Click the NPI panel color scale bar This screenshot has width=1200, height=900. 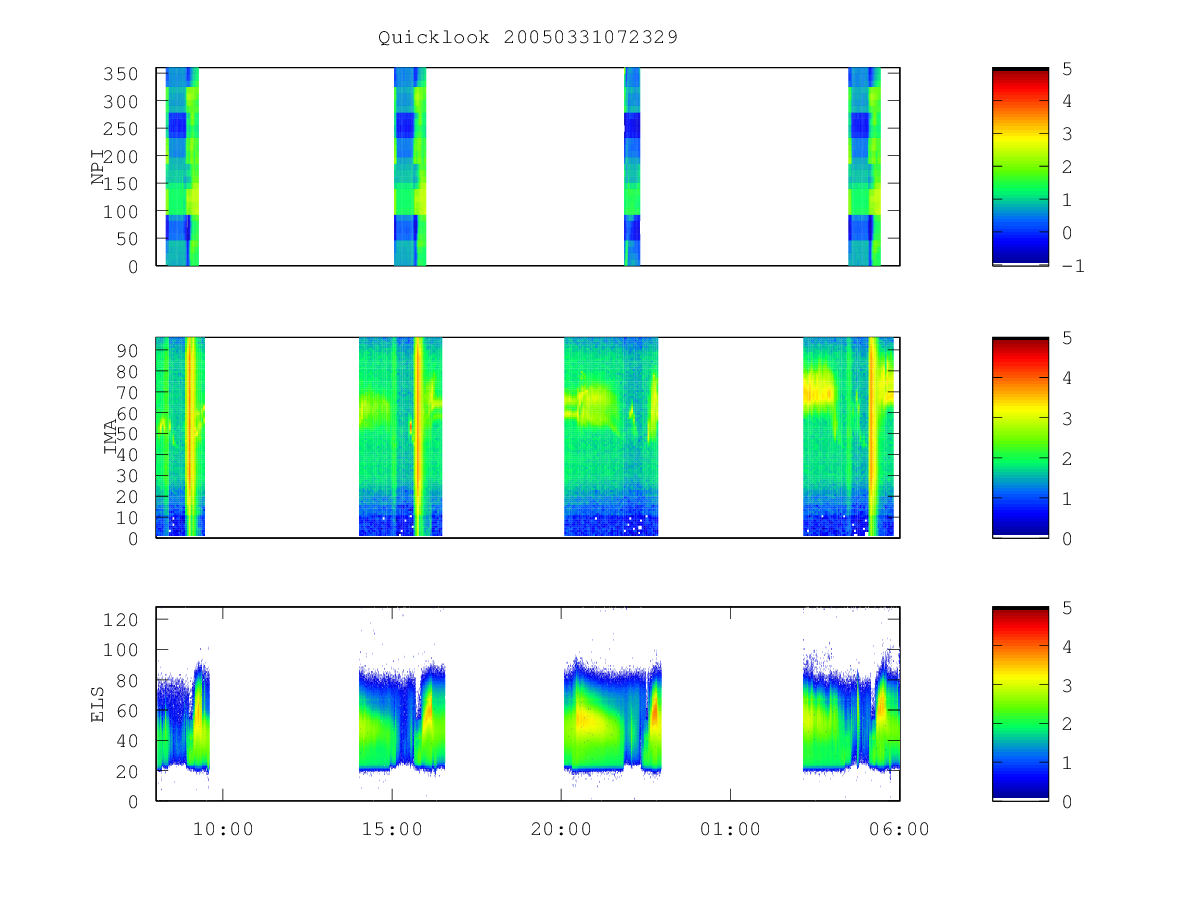[1020, 167]
